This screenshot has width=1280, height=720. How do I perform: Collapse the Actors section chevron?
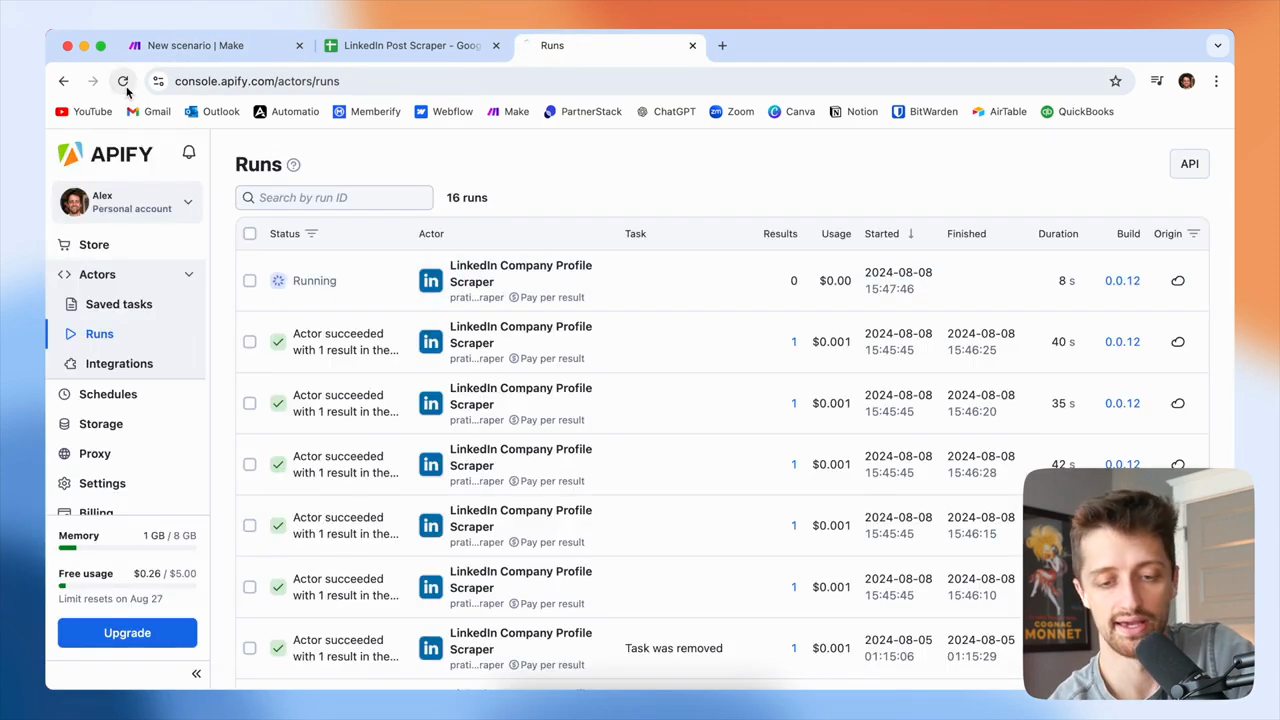tap(188, 274)
